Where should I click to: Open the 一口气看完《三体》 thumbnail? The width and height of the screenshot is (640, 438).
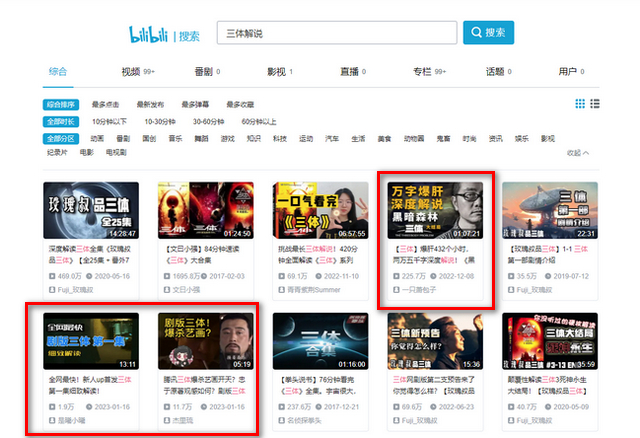coord(320,211)
